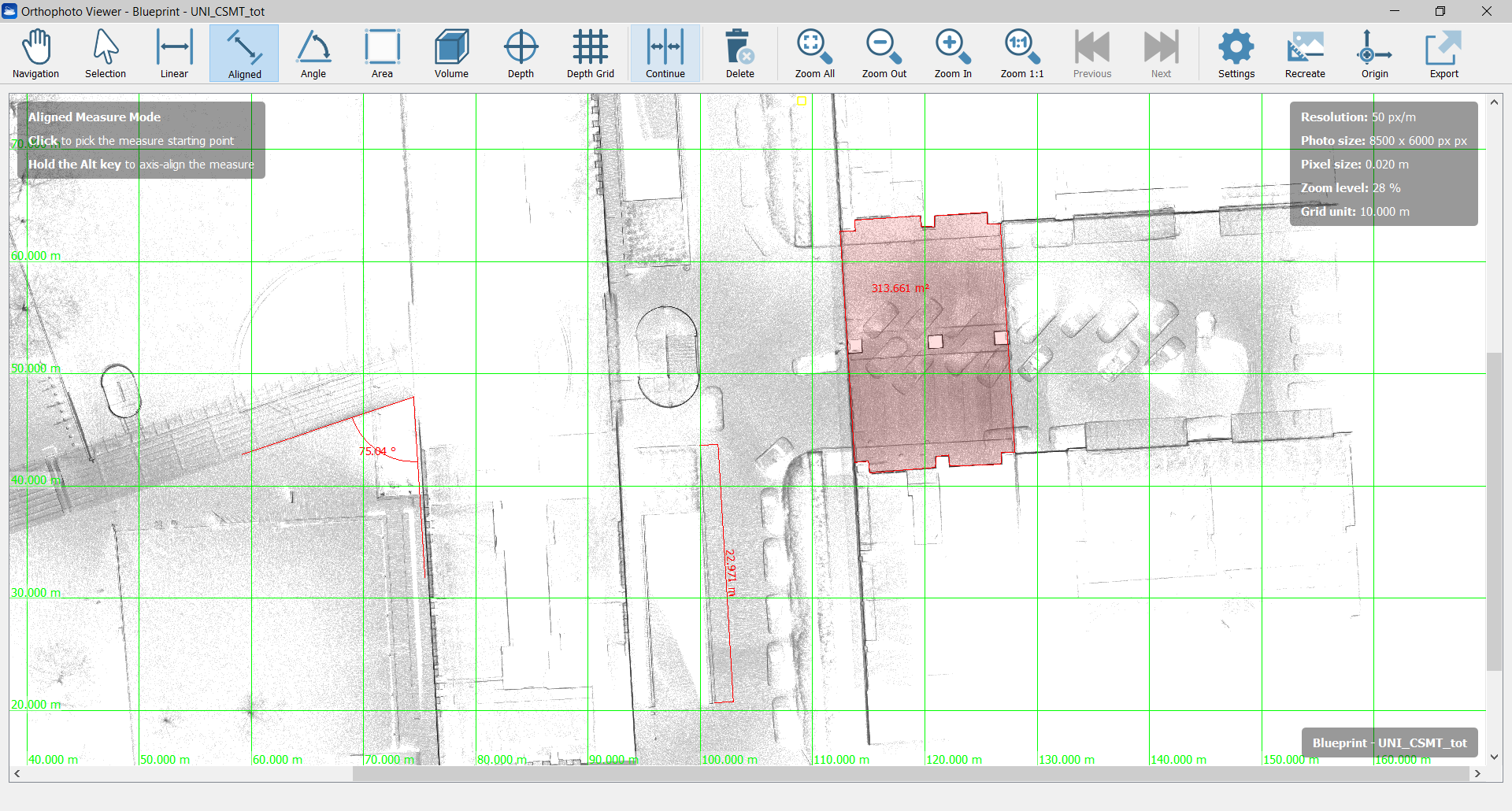Viewport: 1512px width, 811px height.
Task: Zoom out of the orthophoto
Action: [x=884, y=54]
